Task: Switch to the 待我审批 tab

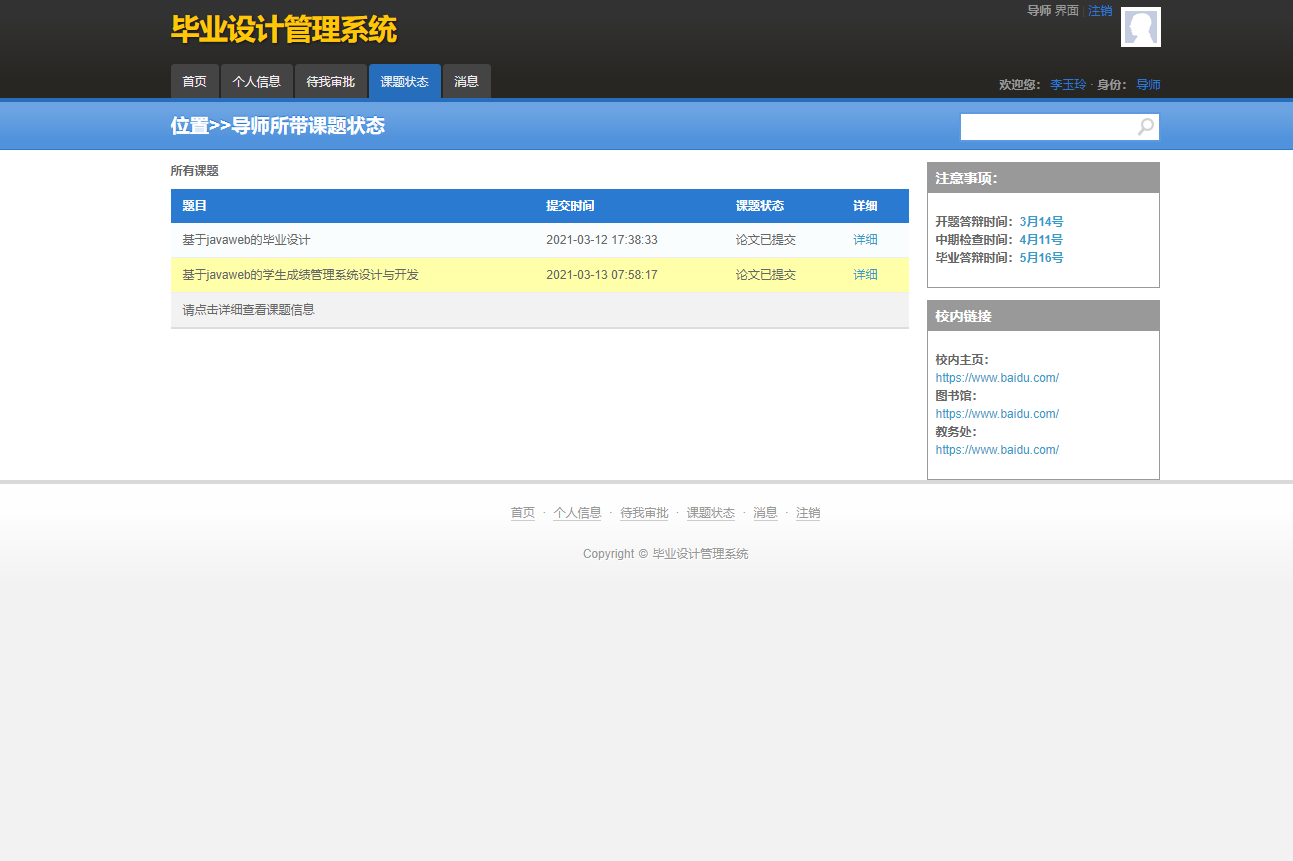Action: click(x=331, y=81)
